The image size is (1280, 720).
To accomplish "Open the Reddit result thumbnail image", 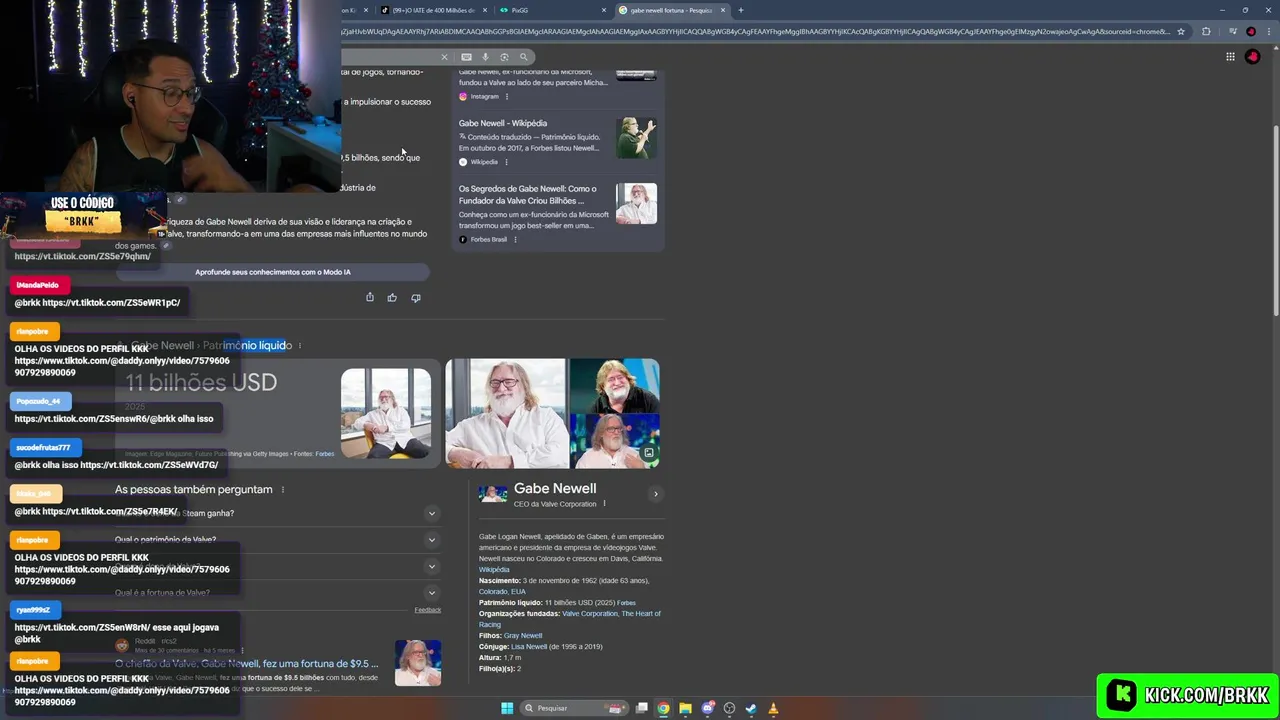I will click(418, 663).
